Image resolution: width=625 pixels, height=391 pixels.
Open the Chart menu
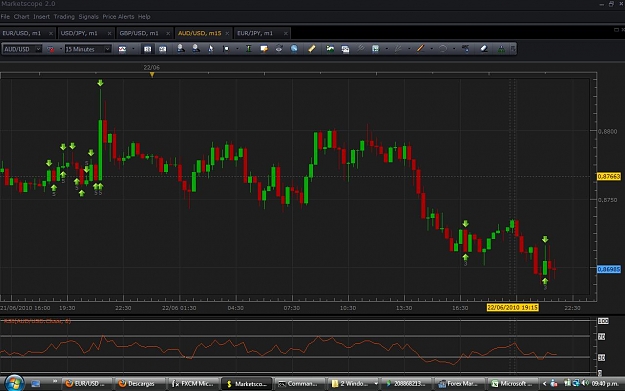(22, 17)
